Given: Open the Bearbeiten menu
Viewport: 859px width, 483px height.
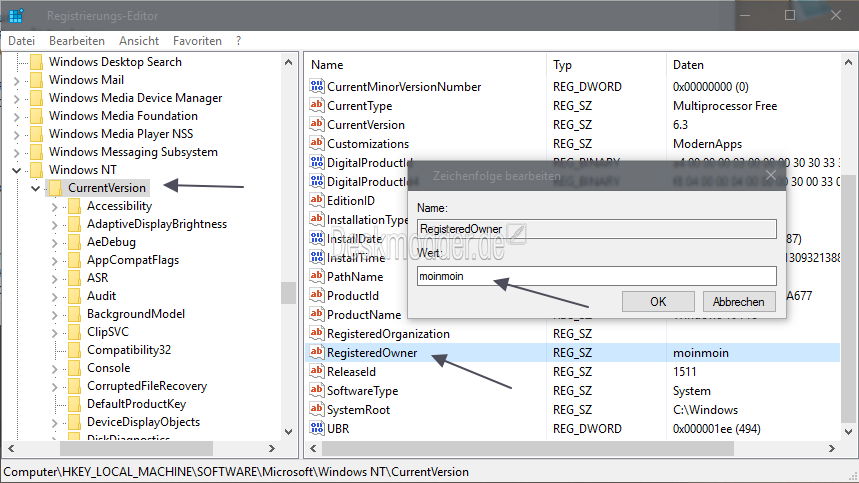Looking at the screenshot, I should (77, 41).
